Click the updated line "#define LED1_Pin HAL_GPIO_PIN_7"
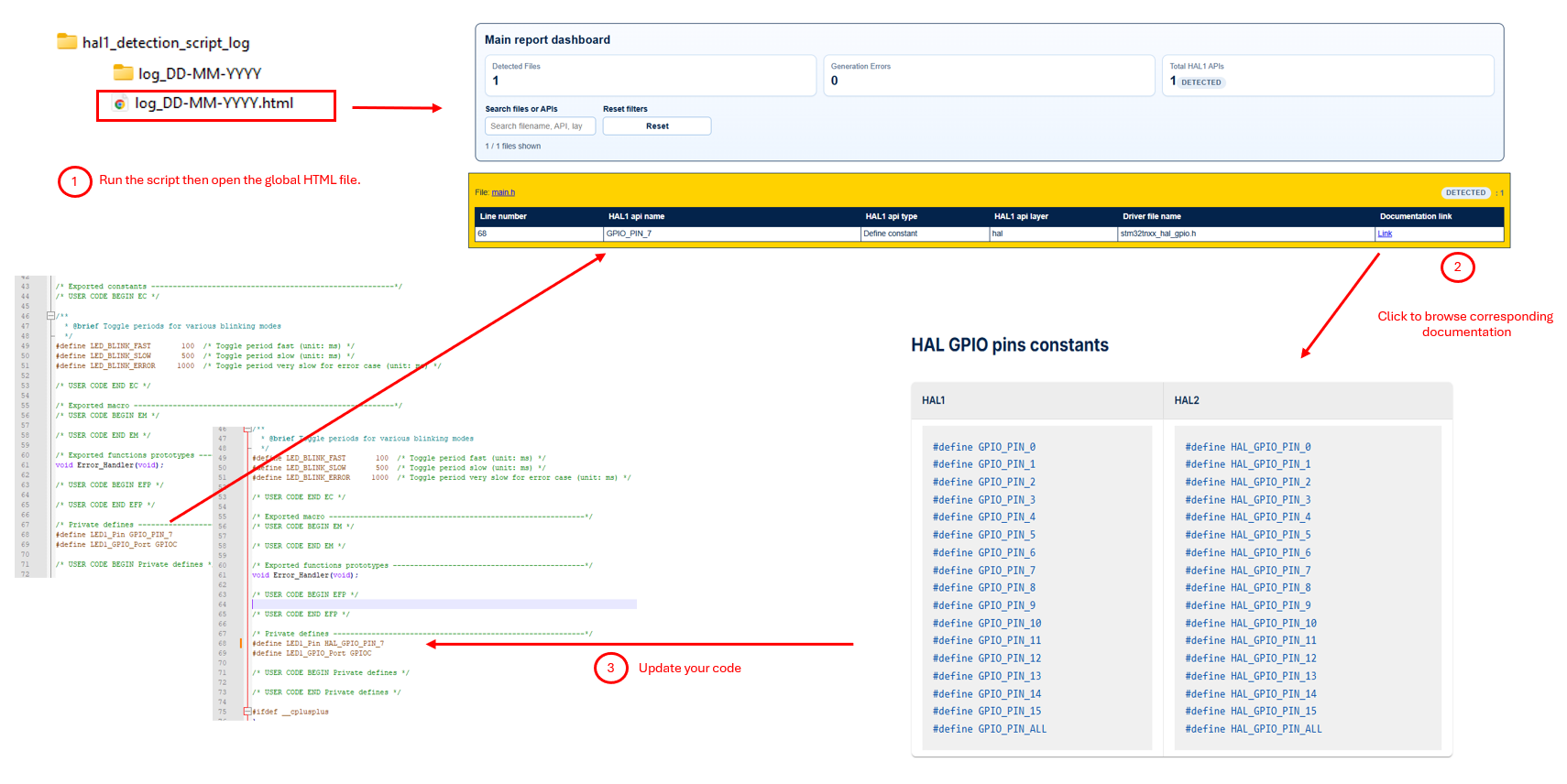This screenshot has width=1567, height=784. pos(318,644)
